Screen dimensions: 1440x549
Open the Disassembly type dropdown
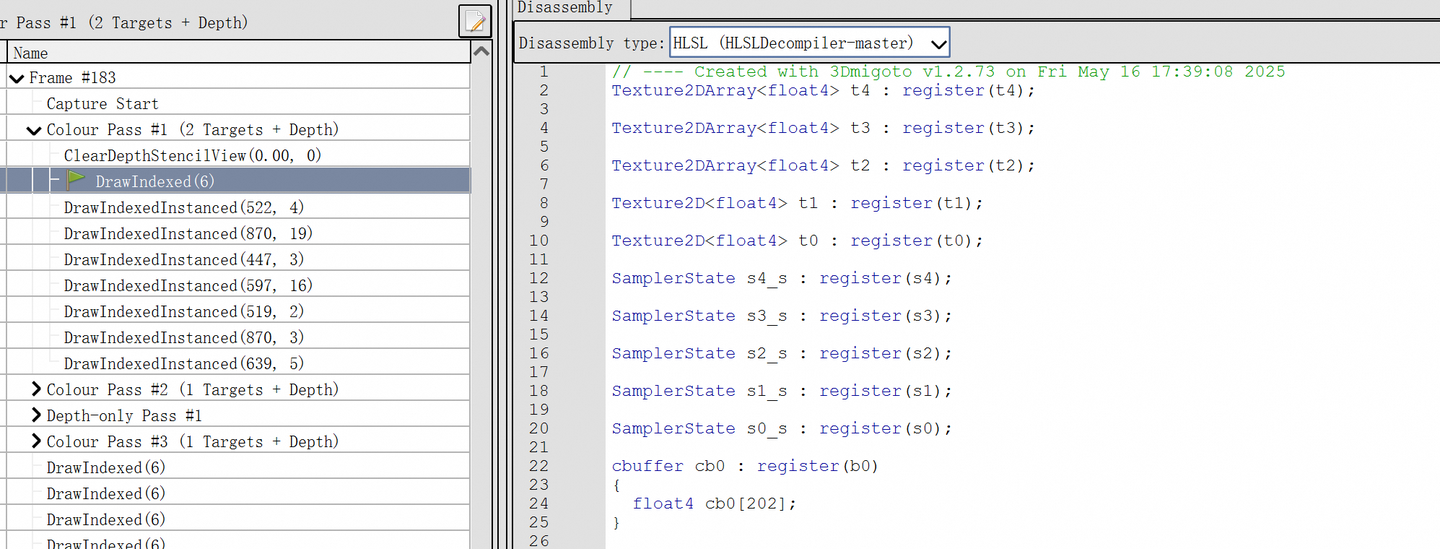tap(938, 43)
